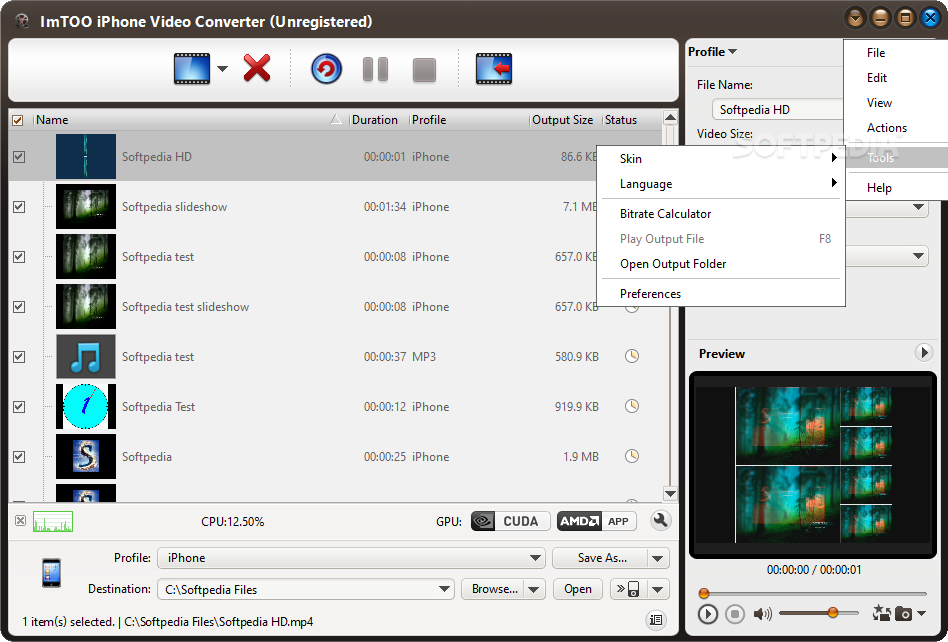Uncheck the Softpedia HD checkbox

pyautogui.click(x=19, y=157)
